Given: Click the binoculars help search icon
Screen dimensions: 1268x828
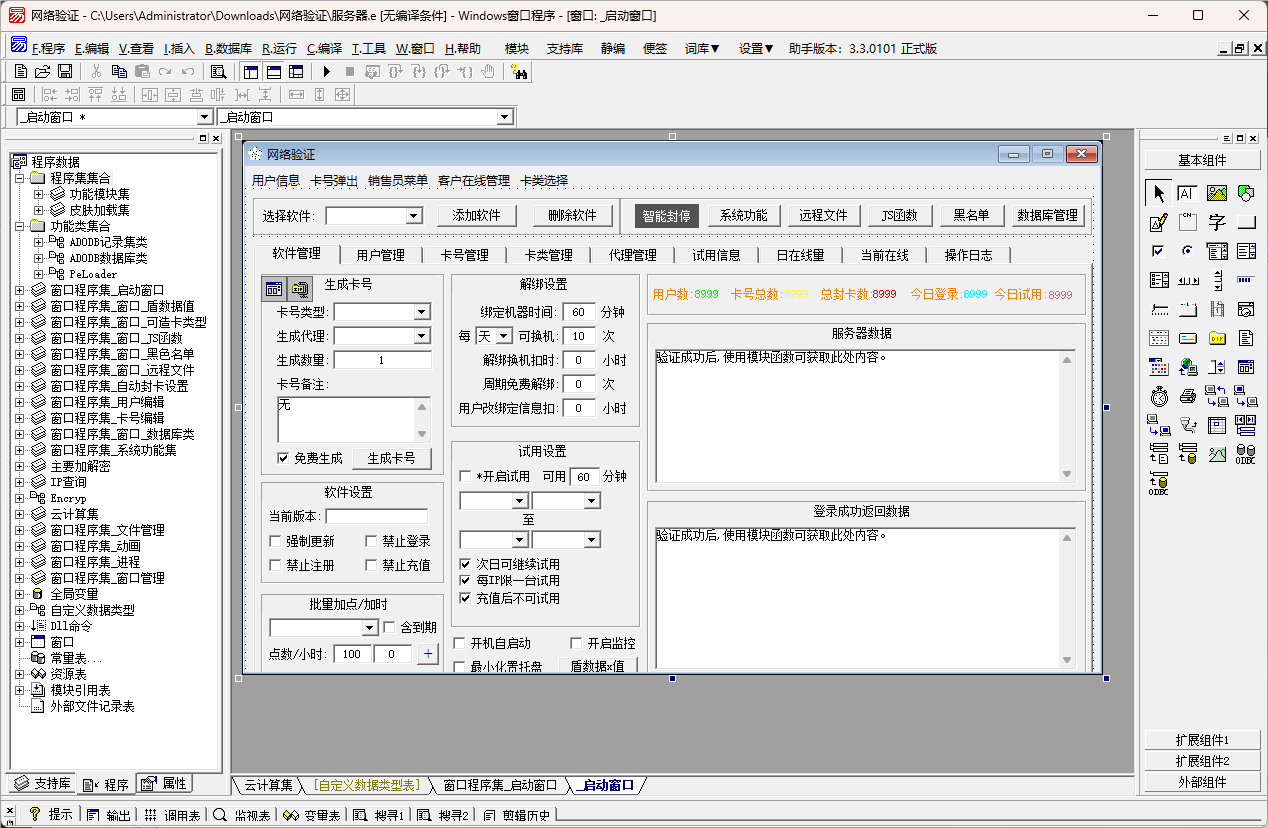Looking at the screenshot, I should coord(518,71).
